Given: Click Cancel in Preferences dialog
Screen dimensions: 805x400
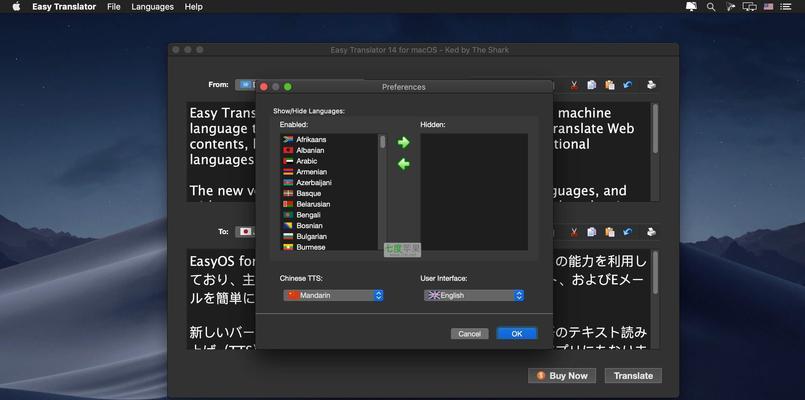Looking at the screenshot, I should [469, 334].
